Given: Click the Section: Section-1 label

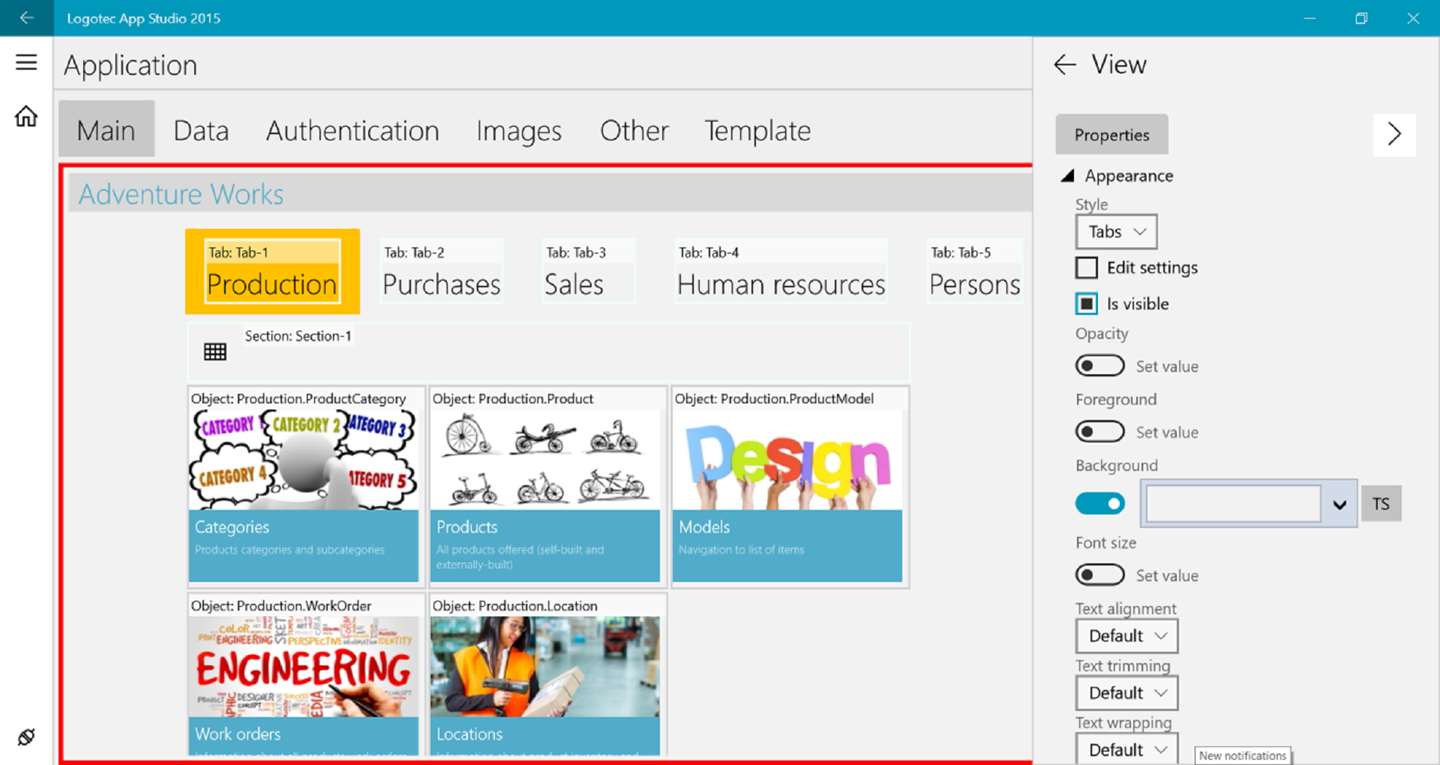Looking at the screenshot, I should tap(298, 336).
